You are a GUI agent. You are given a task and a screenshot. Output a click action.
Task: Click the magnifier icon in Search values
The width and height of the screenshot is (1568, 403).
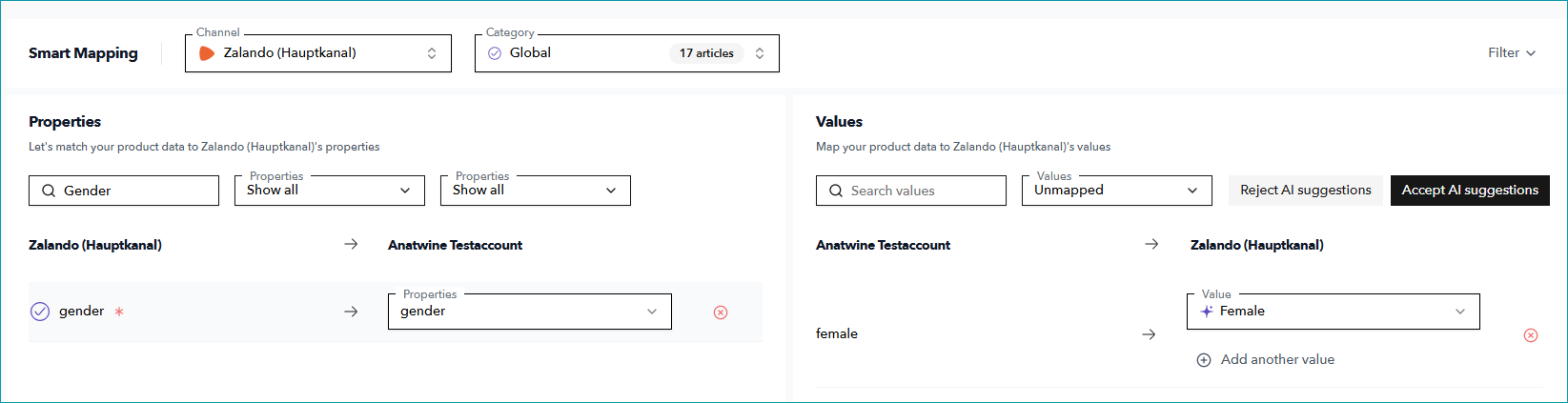[x=836, y=191]
